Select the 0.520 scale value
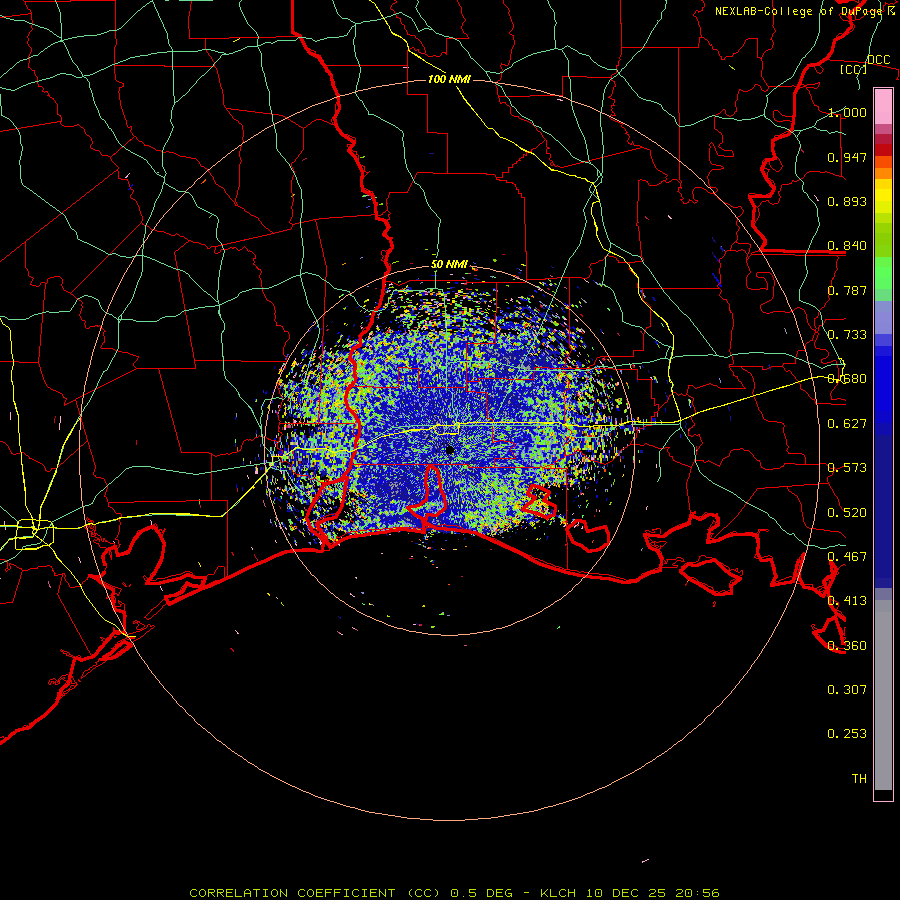The height and width of the screenshot is (900, 900). pos(847,513)
